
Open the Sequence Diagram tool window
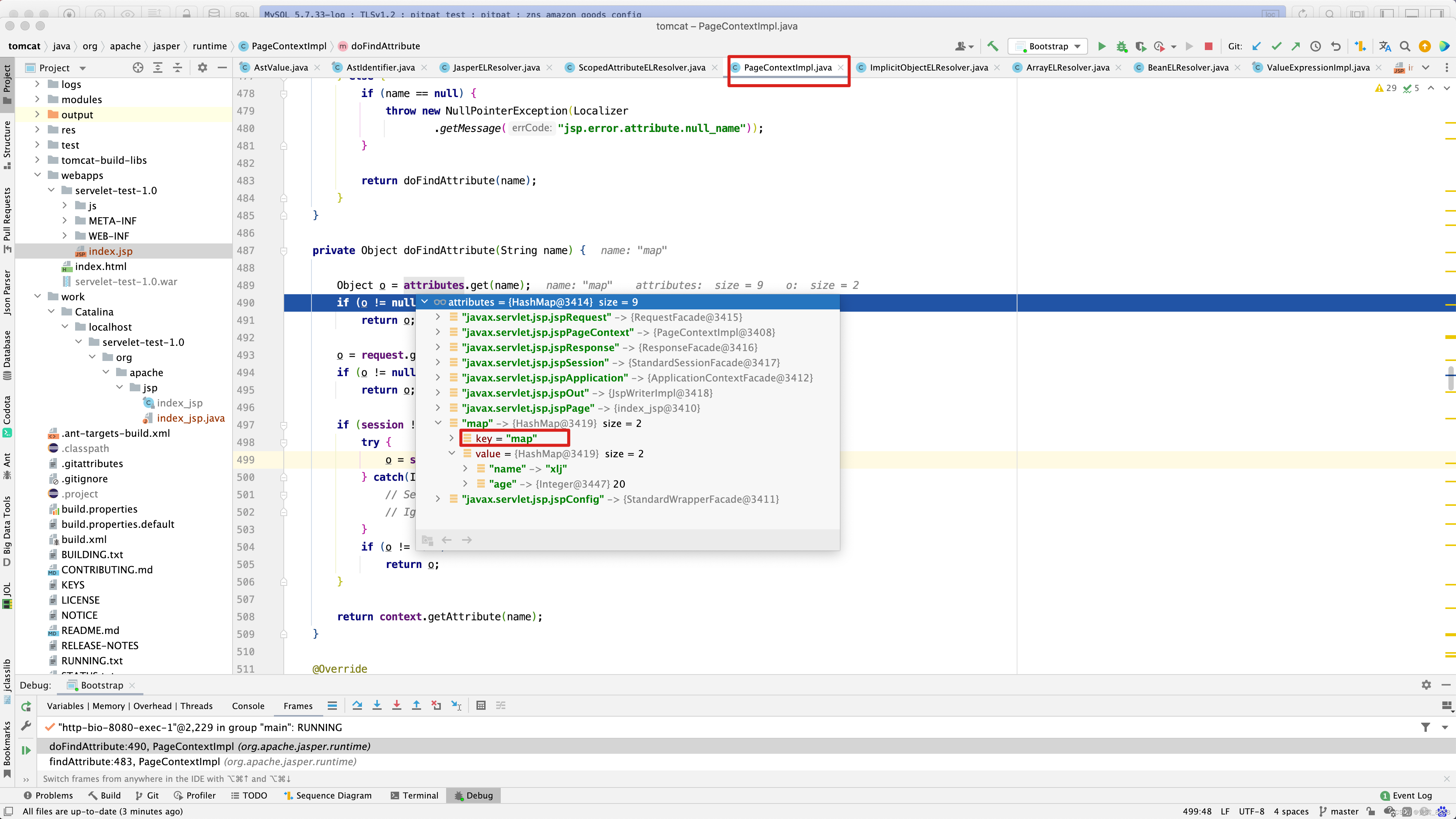coord(327,795)
